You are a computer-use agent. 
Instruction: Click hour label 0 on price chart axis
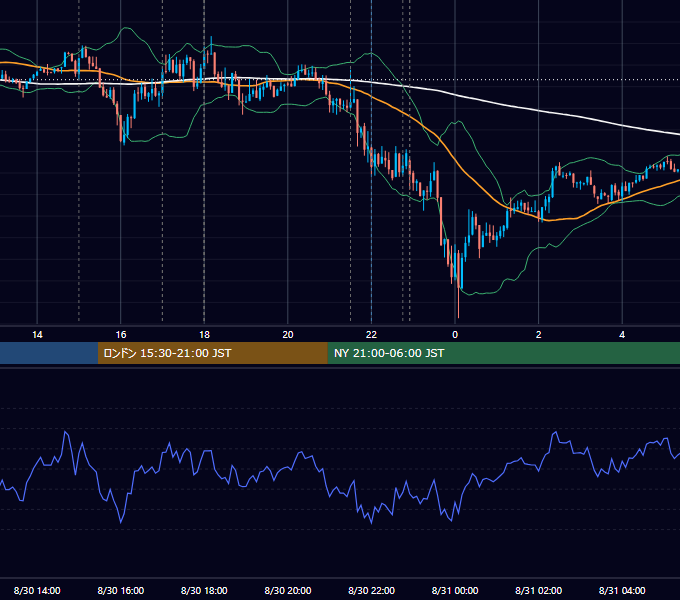[x=455, y=335]
